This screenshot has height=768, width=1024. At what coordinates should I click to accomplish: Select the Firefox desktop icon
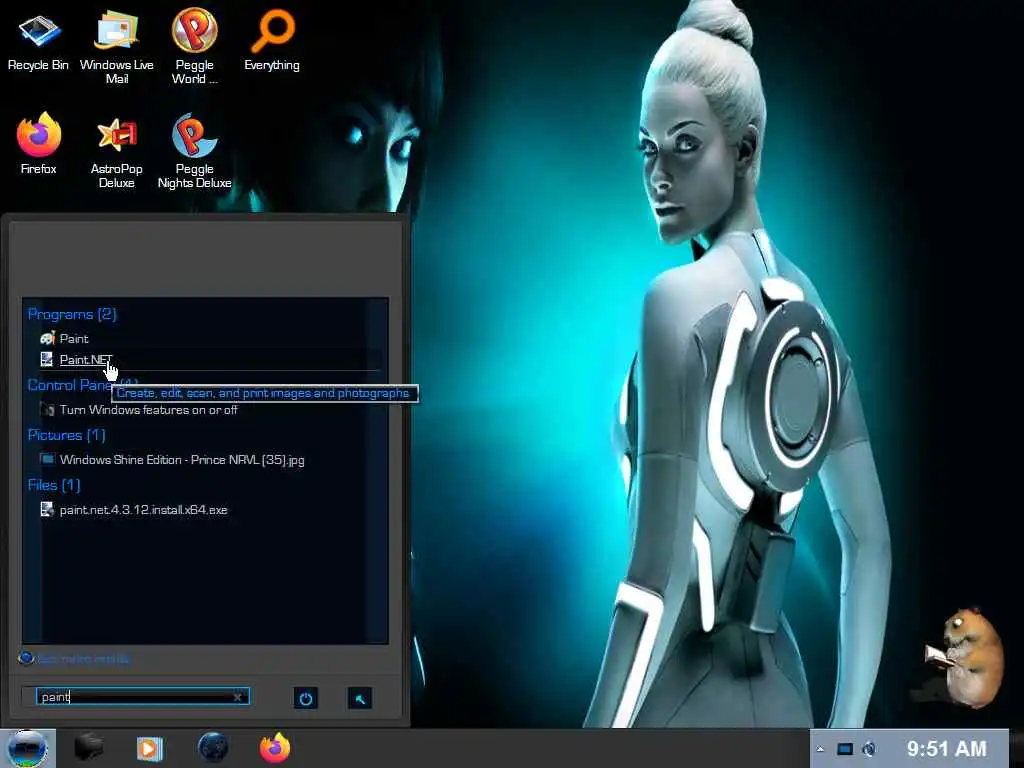point(39,144)
